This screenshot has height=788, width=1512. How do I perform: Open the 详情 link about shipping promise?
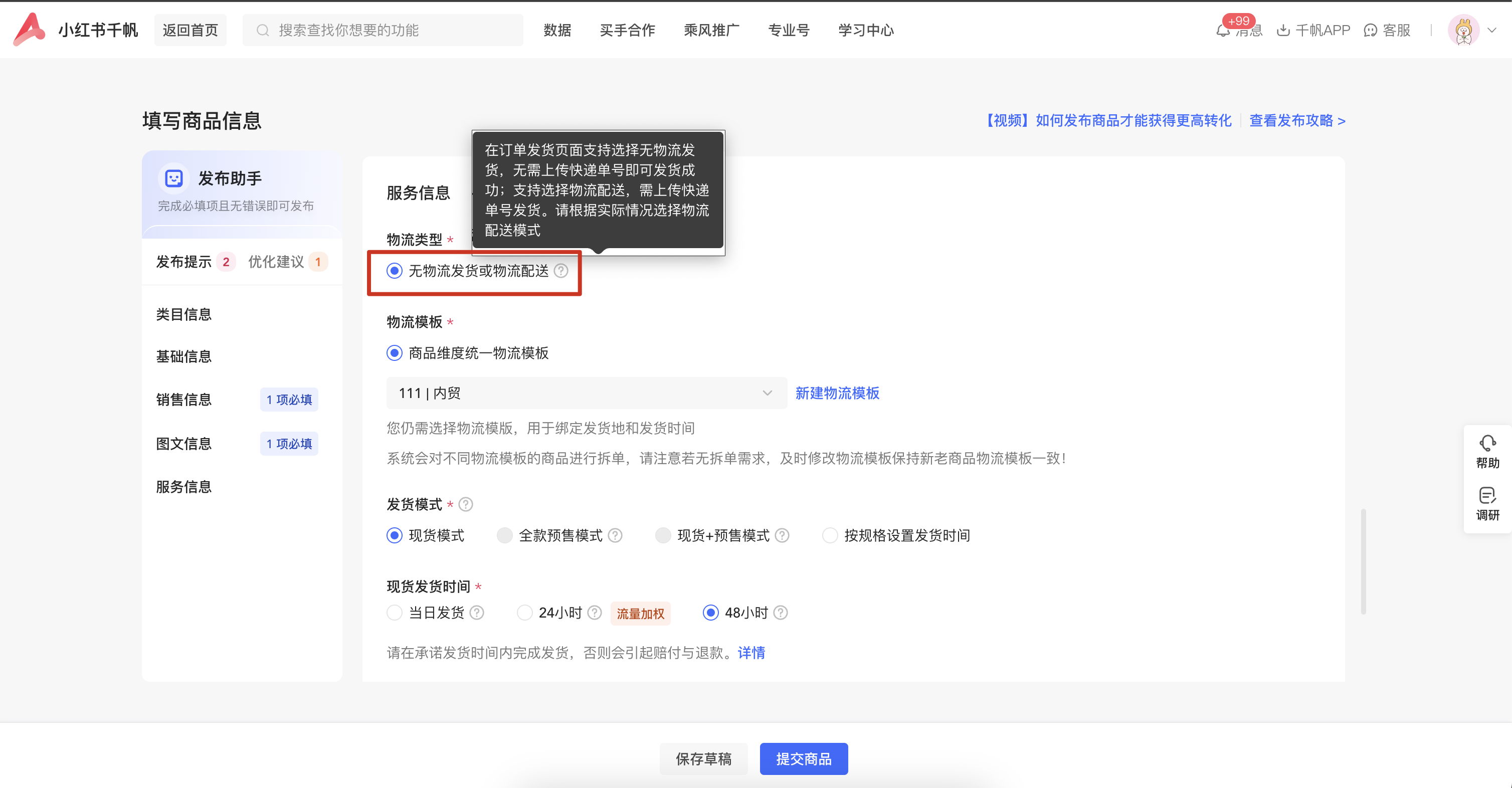751,653
